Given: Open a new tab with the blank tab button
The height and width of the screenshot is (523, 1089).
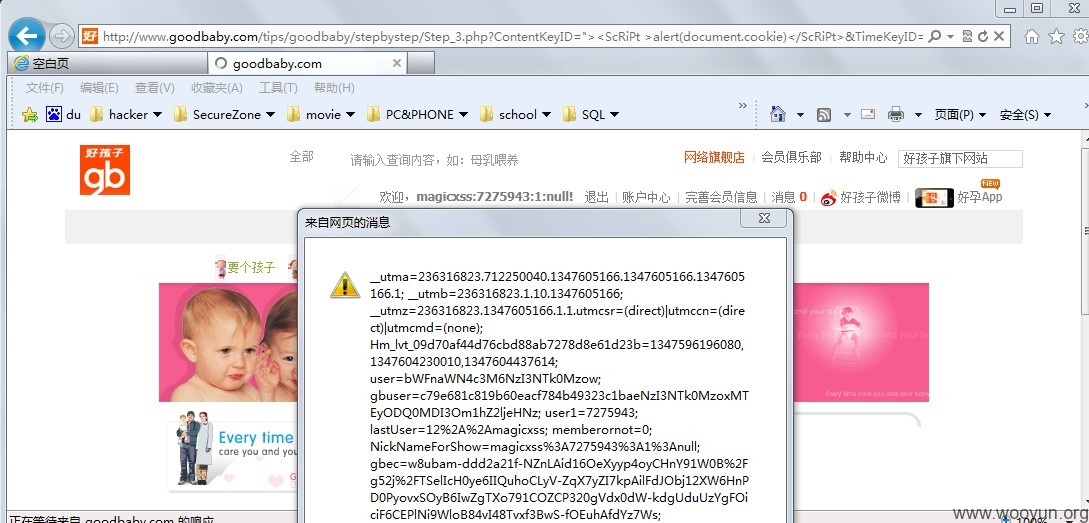Looking at the screenshot, I should tap(421, 63).
